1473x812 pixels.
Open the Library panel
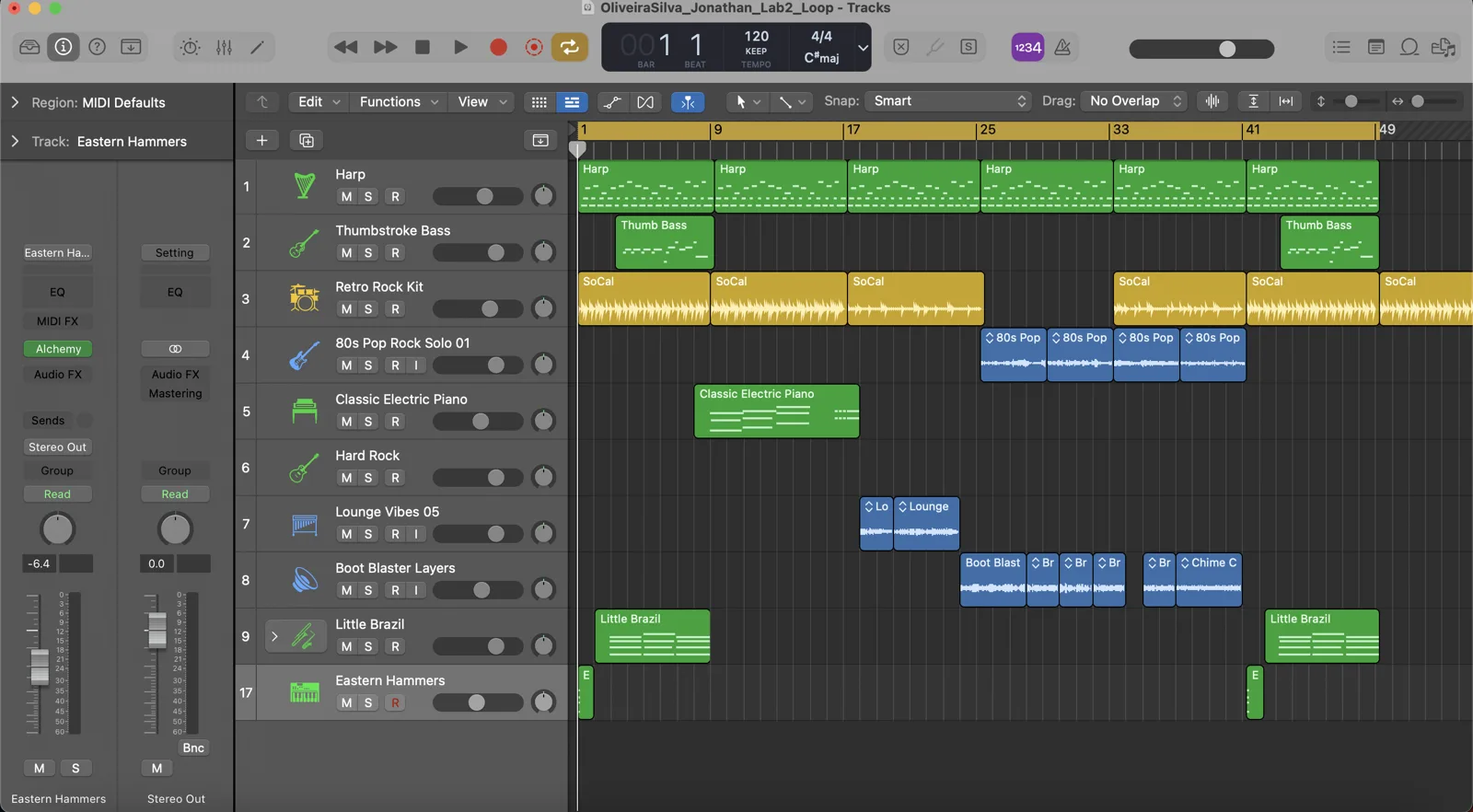29,47
